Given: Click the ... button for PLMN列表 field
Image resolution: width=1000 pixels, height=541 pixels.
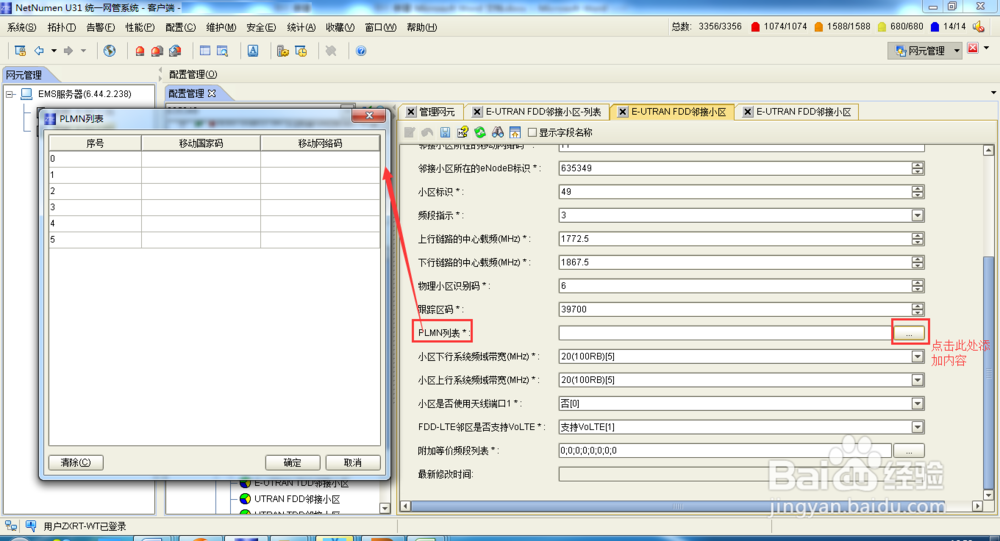Looking at the screenshot, I should (x=909, y=333).
